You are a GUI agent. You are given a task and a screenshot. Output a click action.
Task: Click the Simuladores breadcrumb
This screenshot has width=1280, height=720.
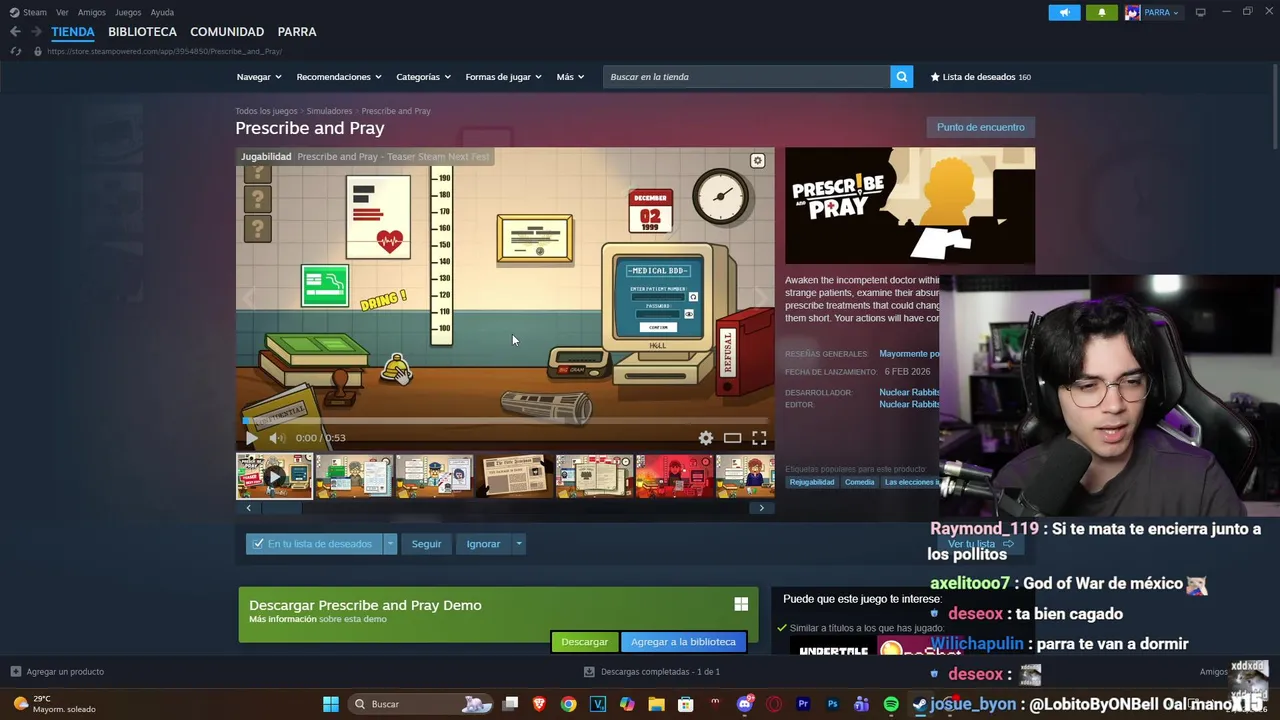point(329,111)
